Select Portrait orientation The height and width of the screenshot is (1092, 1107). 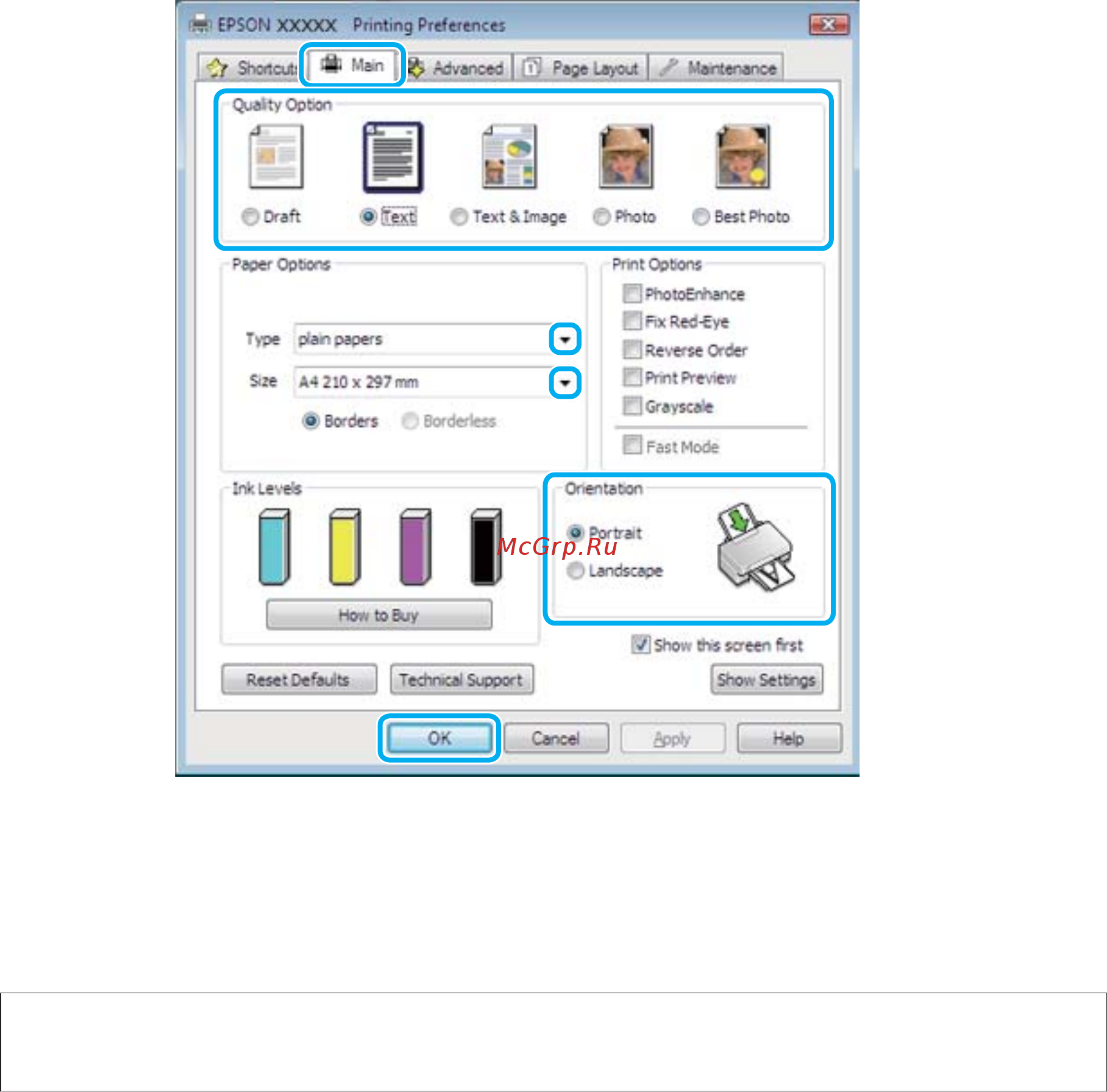pyautogui.click(x=575, y=532)
